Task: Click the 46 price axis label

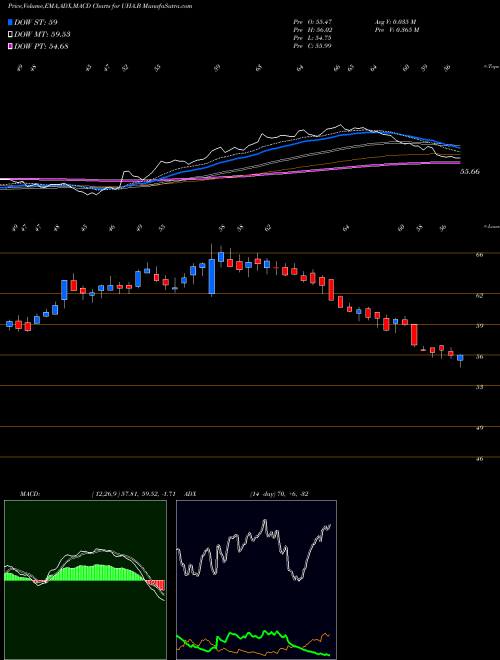Action: pos(479,459)
